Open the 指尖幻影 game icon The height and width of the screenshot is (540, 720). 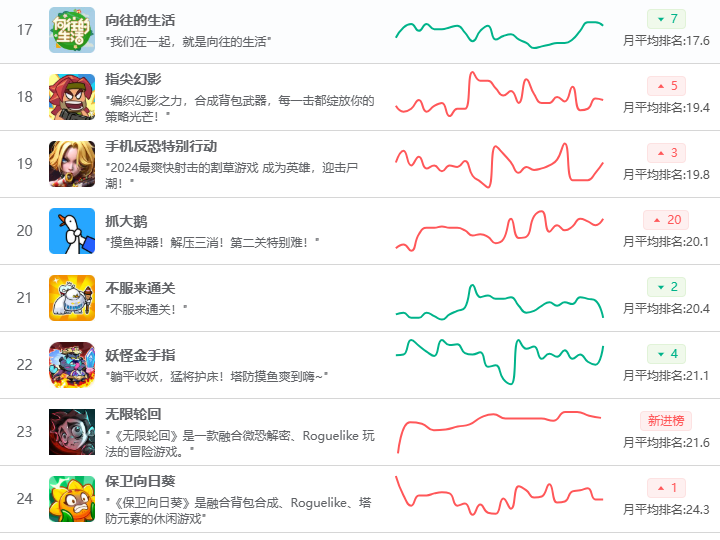(72, 97)
